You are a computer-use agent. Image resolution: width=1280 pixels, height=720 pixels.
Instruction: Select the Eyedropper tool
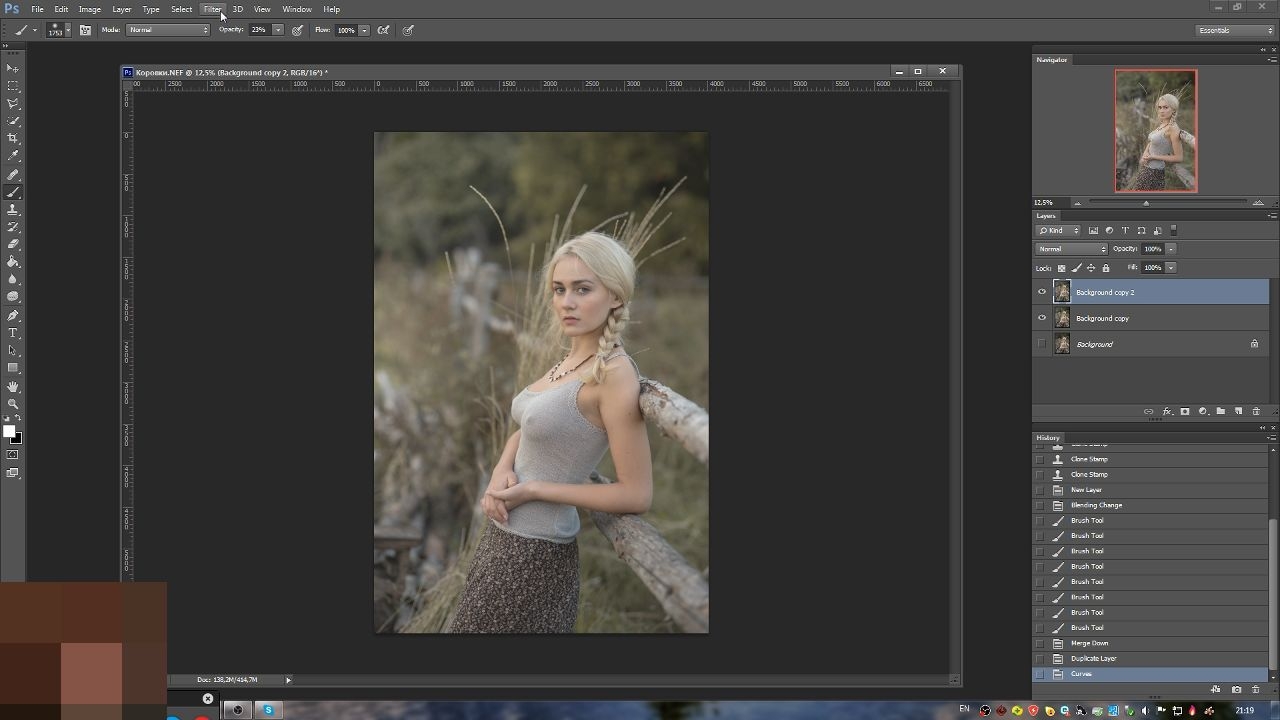13,157
